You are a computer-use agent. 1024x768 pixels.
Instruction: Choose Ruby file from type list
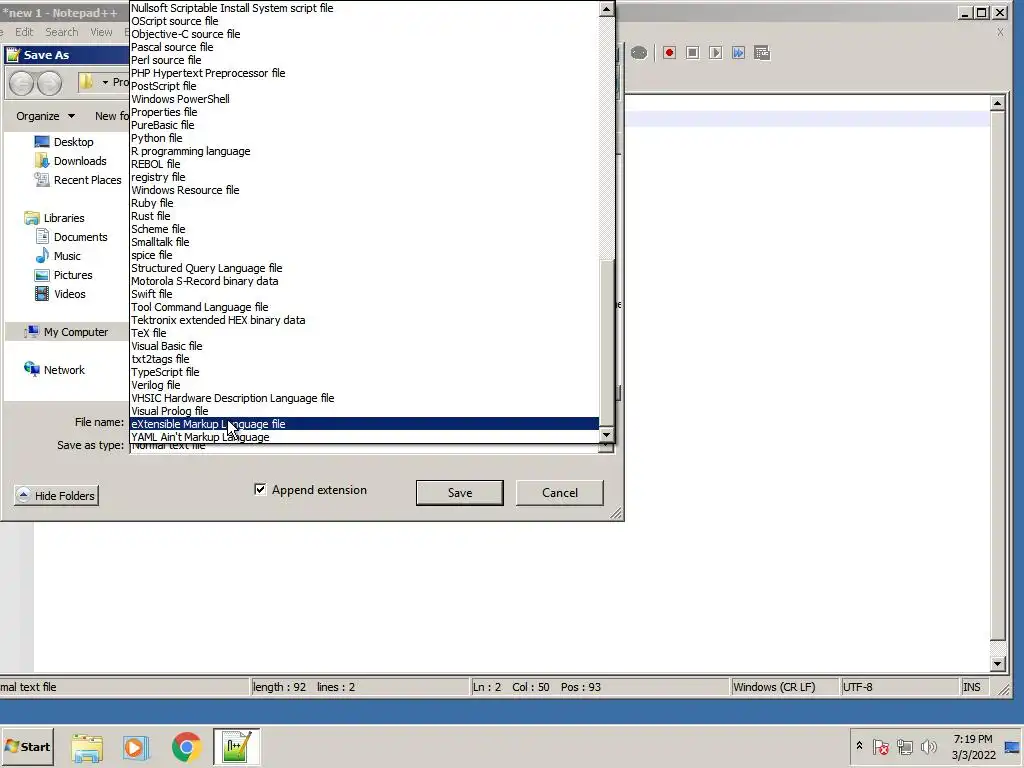pyautogui.click(x=364, y=202)
